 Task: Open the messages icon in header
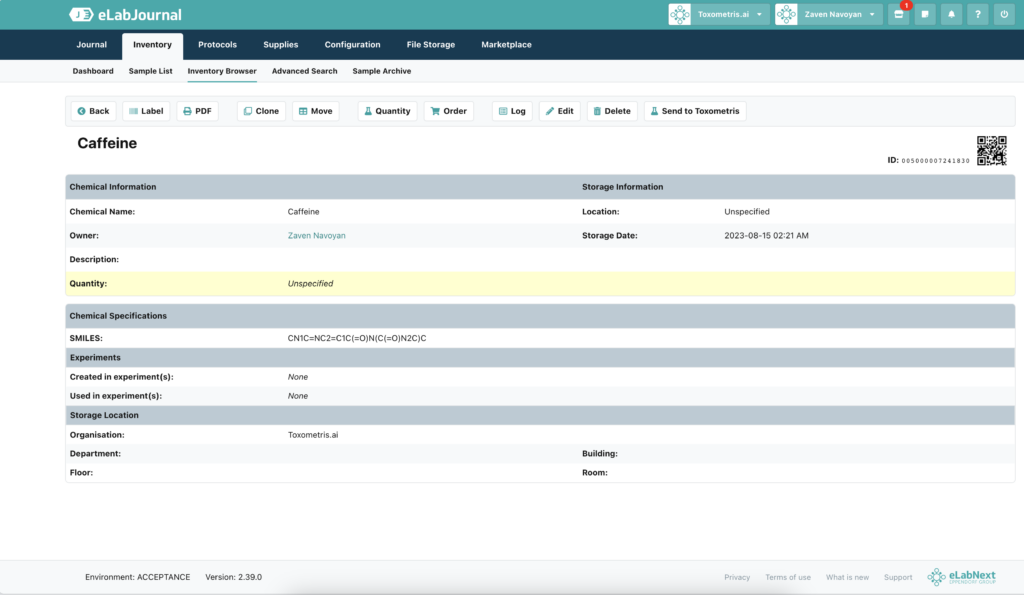(x=925, y=14)
